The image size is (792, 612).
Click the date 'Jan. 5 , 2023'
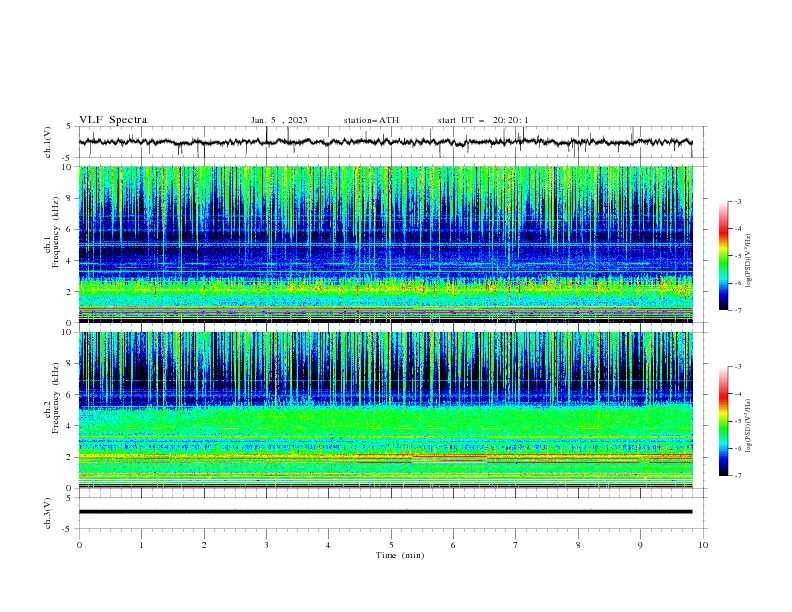tap(279, 120)
